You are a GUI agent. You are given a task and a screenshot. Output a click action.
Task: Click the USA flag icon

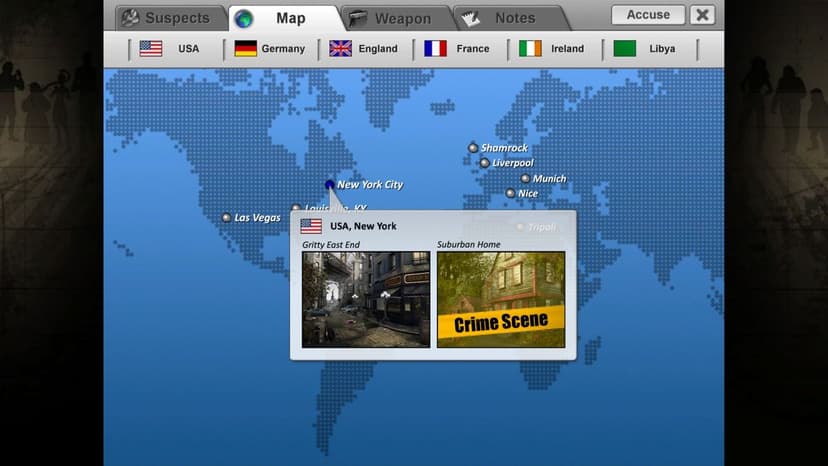(x=151, y=49)
